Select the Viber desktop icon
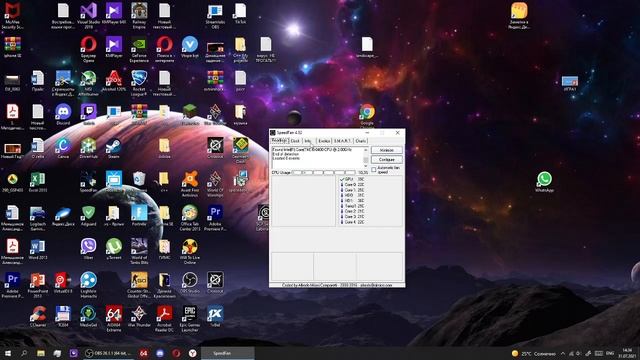640x360 pixels. pos(89,249)
